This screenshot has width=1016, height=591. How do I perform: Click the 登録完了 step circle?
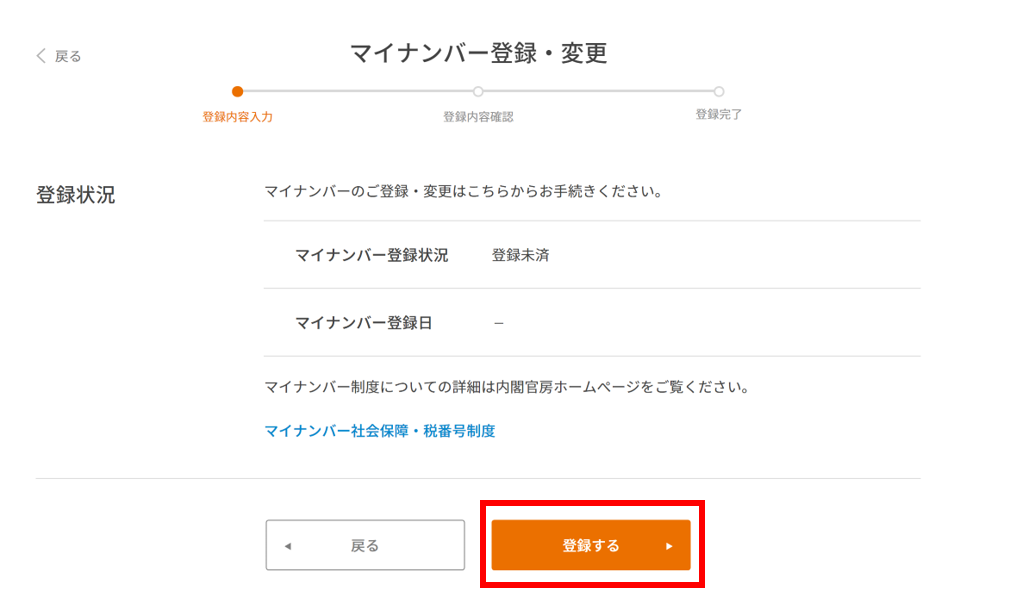[719, 92]
